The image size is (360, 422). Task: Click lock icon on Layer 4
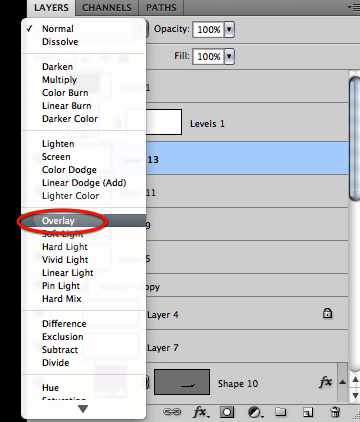pyautogui.click(x=327, y=313)
